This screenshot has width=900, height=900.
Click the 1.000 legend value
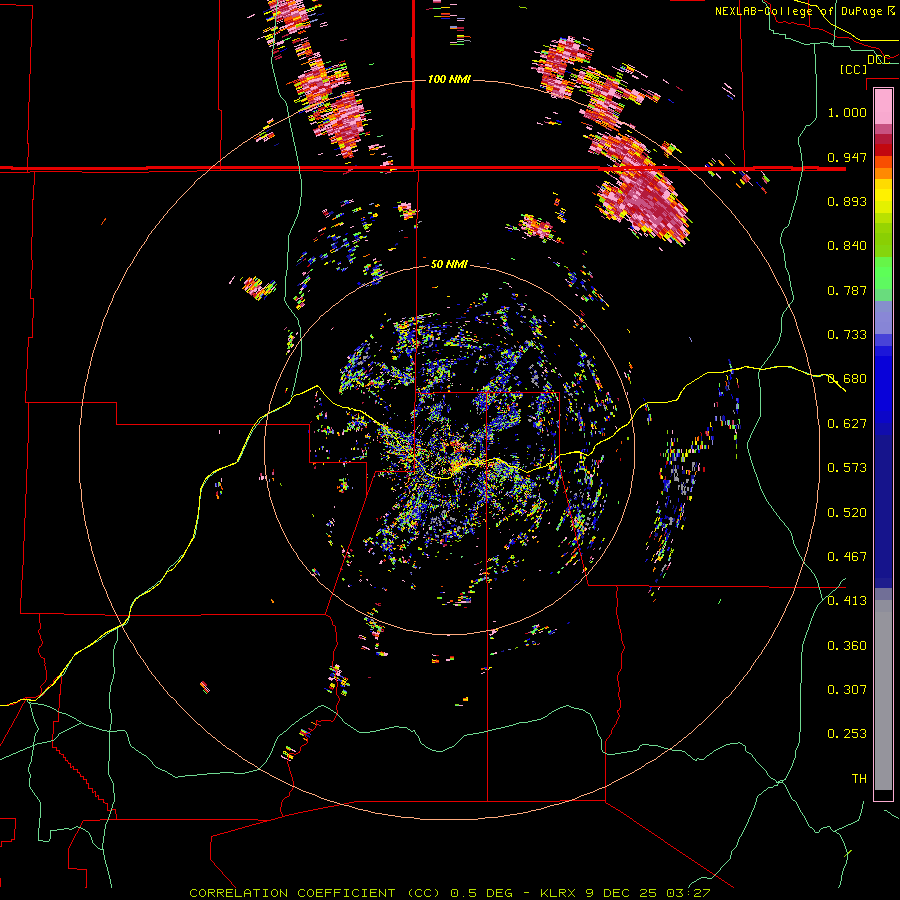(x=847, y=112)
